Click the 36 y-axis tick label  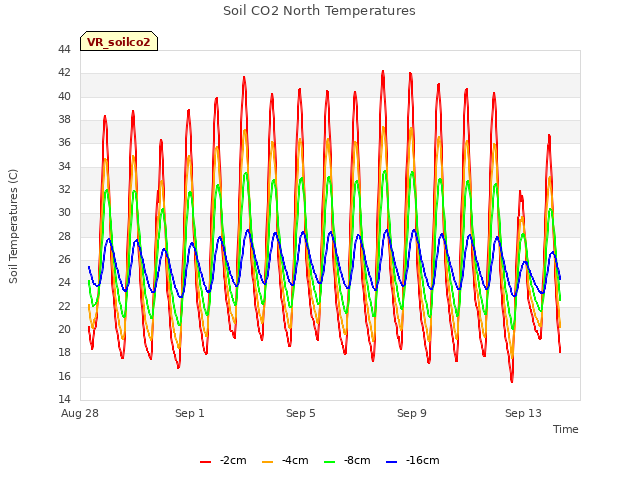point(64,143)
